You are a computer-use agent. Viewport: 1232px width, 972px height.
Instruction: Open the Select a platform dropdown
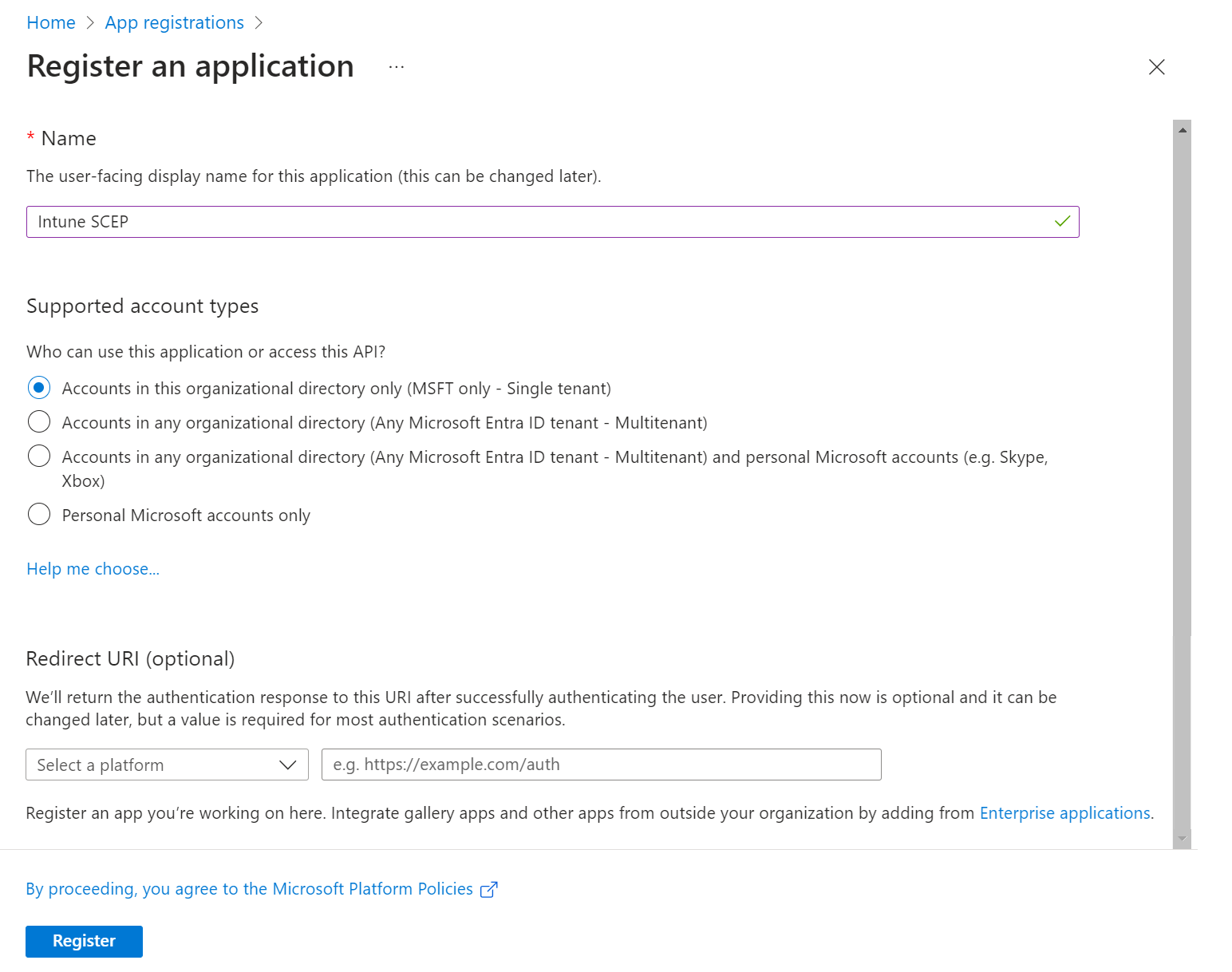167,765
